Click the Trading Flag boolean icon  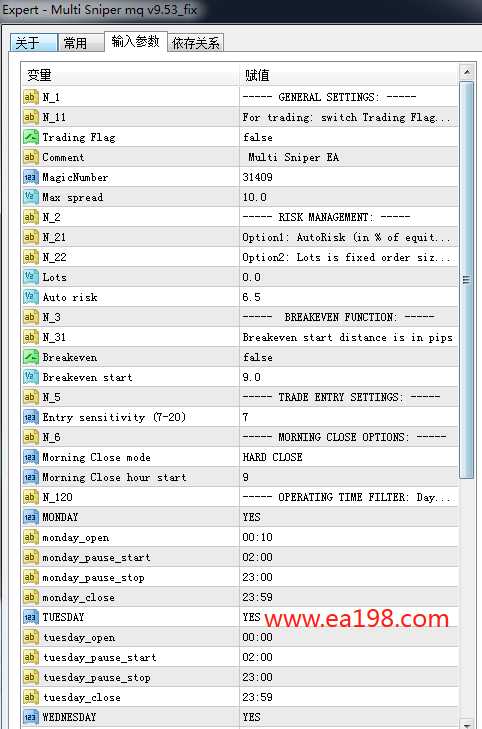point(30,137)
